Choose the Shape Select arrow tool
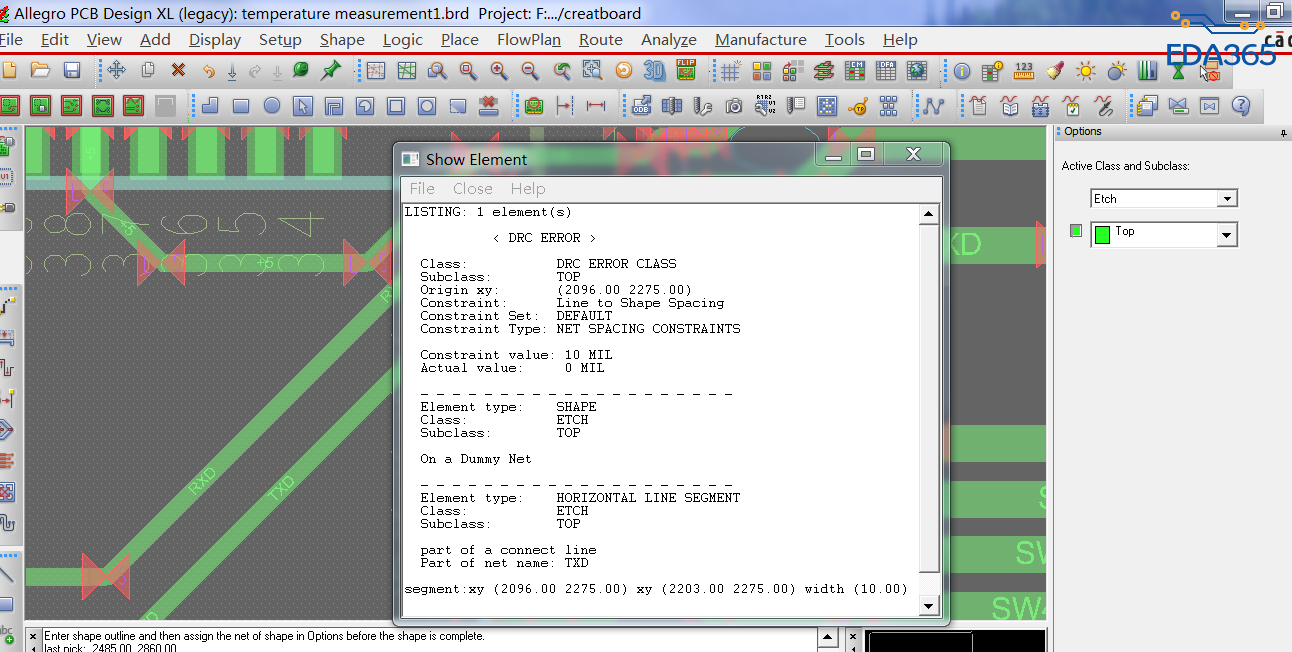The image size is (1292, 652). [303, 105]
